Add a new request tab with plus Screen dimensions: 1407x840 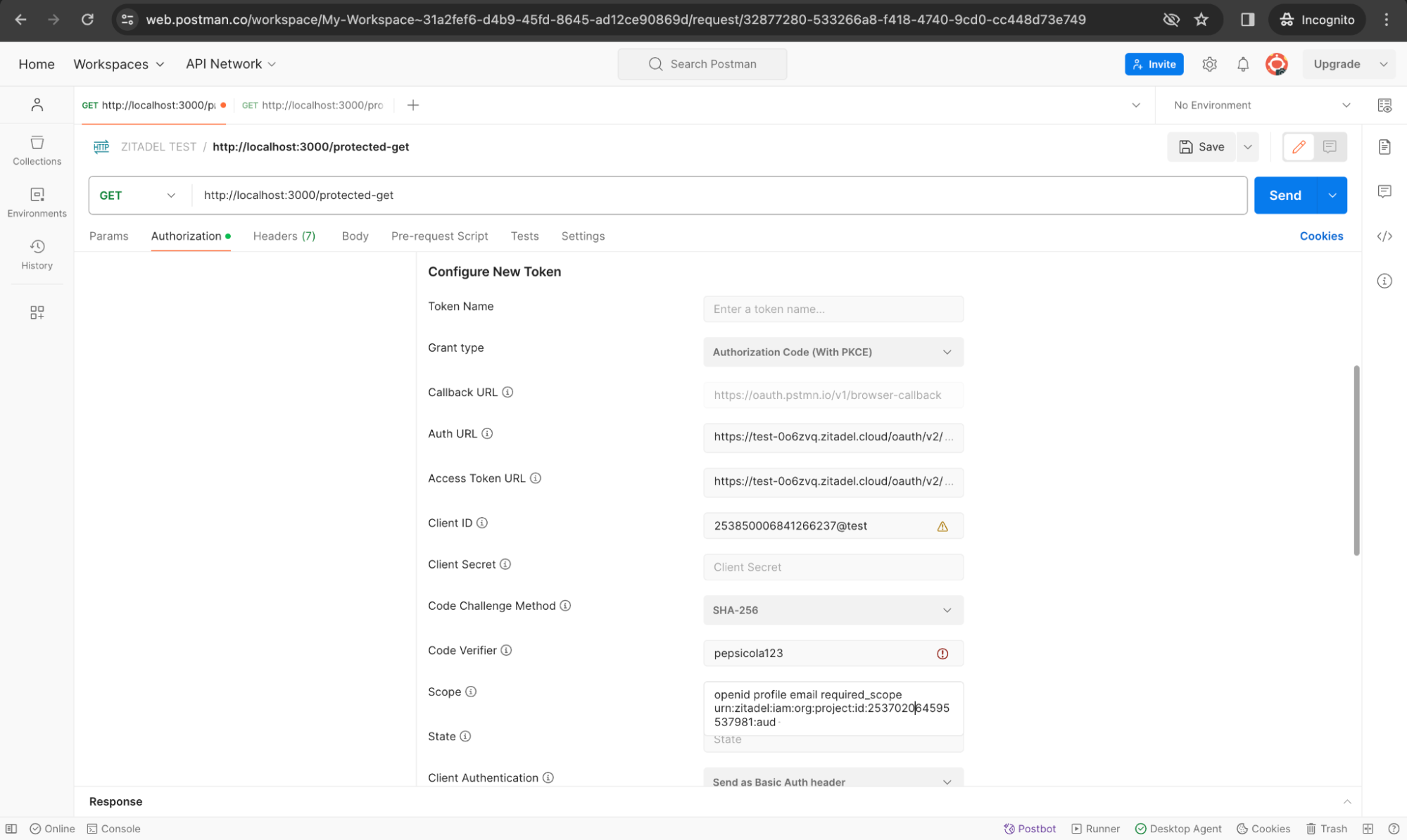[413, 105]
